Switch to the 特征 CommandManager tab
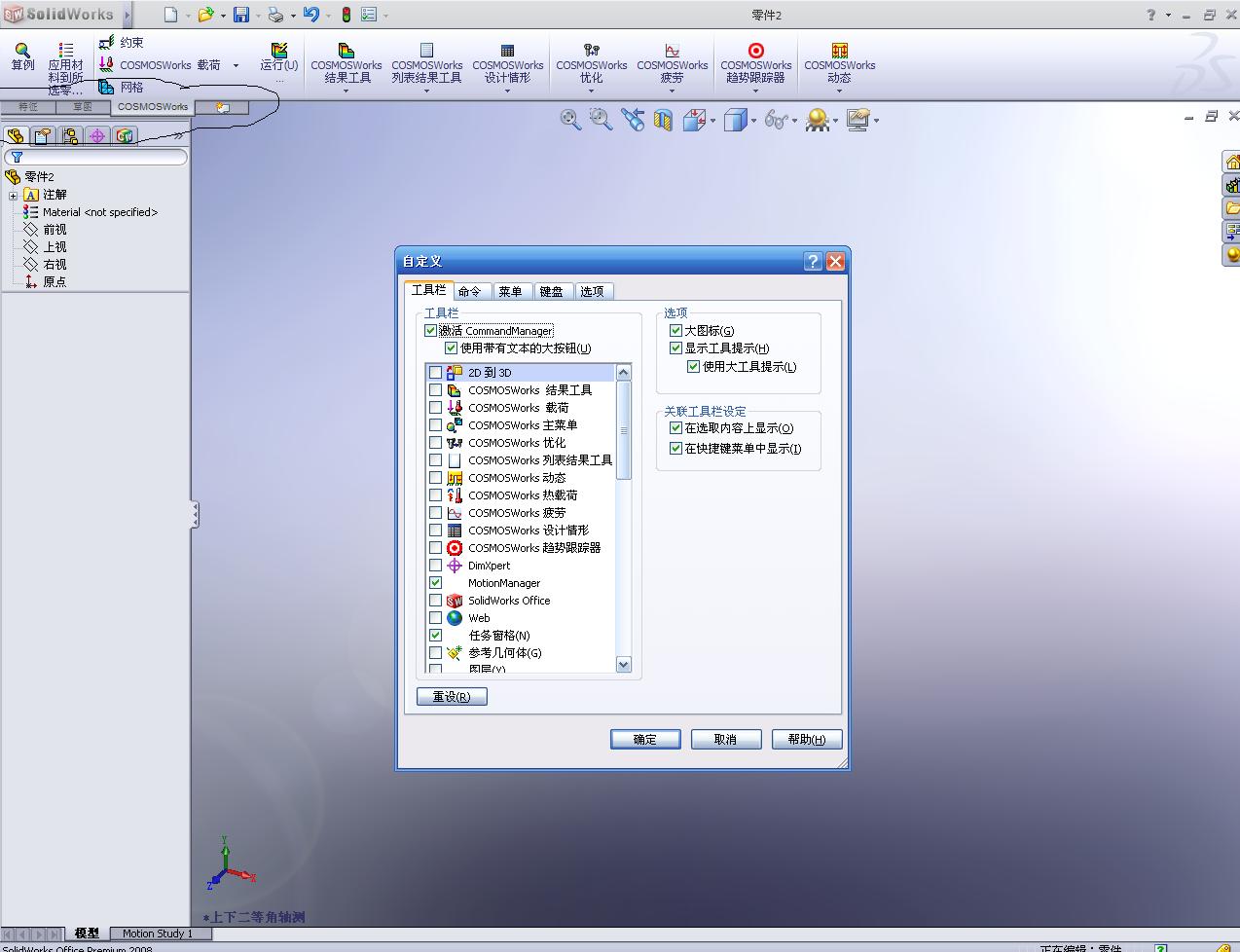 27,107
